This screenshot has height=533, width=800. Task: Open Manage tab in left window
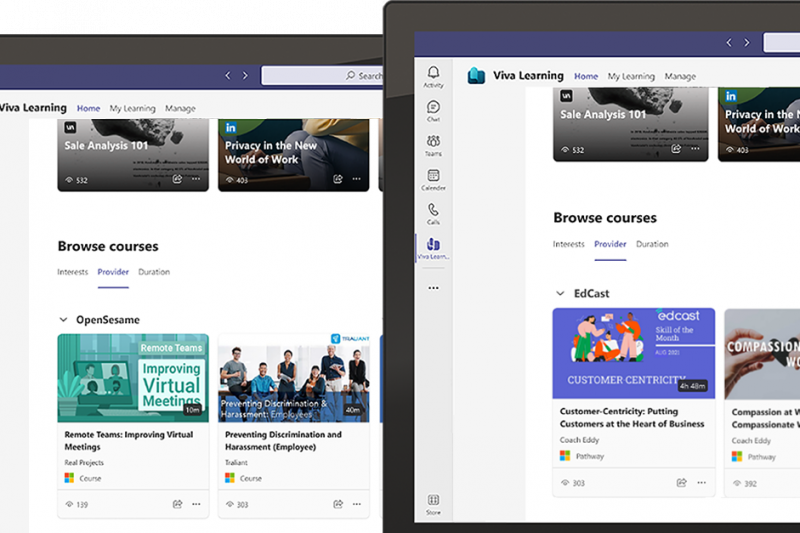(180, 108)
